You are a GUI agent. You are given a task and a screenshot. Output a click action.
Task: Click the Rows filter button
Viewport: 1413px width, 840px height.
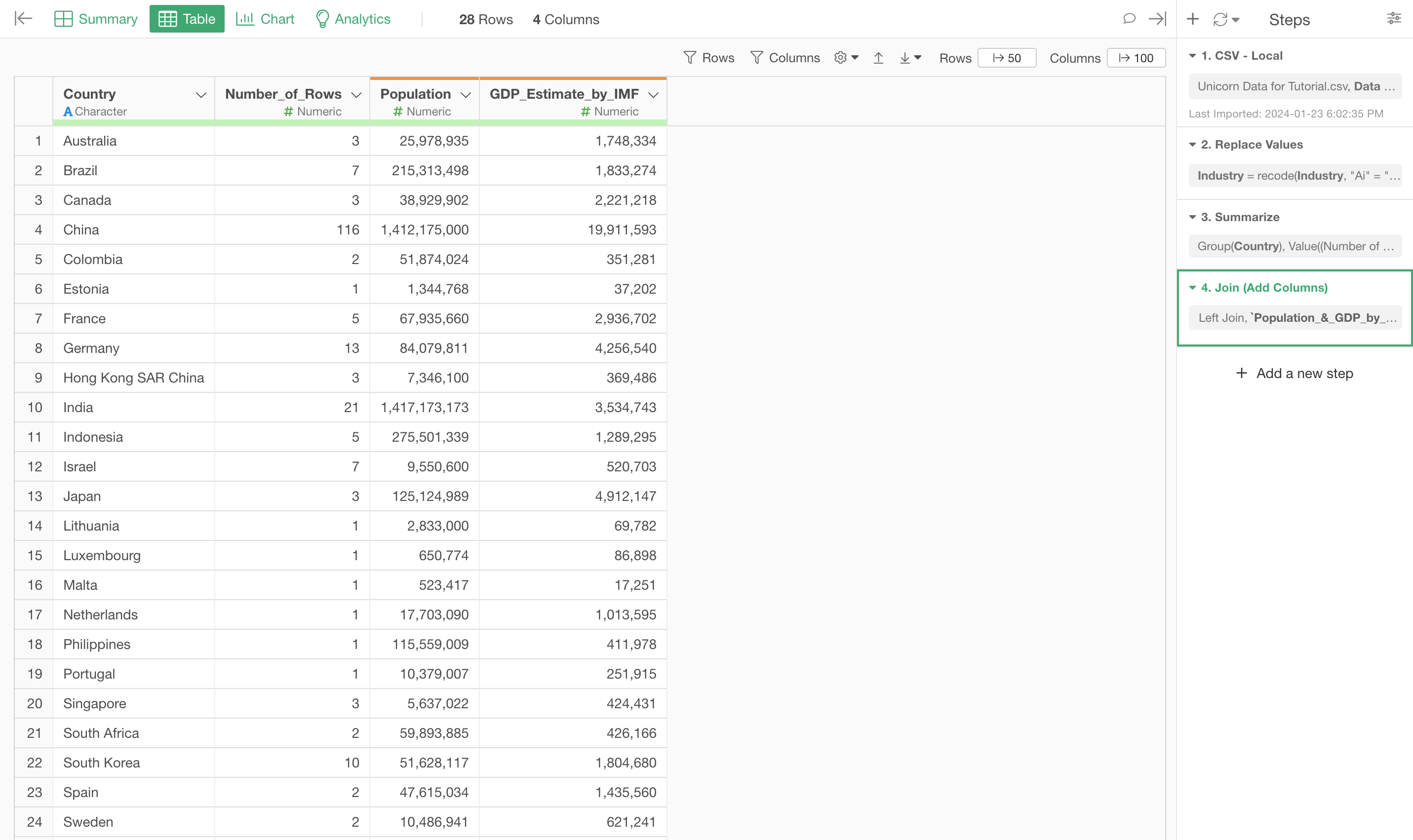tap(709, 58)
